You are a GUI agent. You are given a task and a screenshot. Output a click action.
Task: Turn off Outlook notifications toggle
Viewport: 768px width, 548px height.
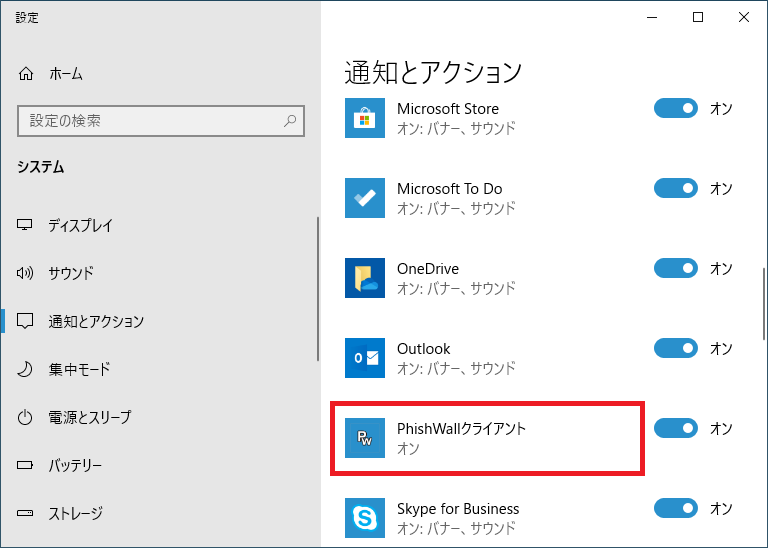pyautogui.click(x=675, y=348)
